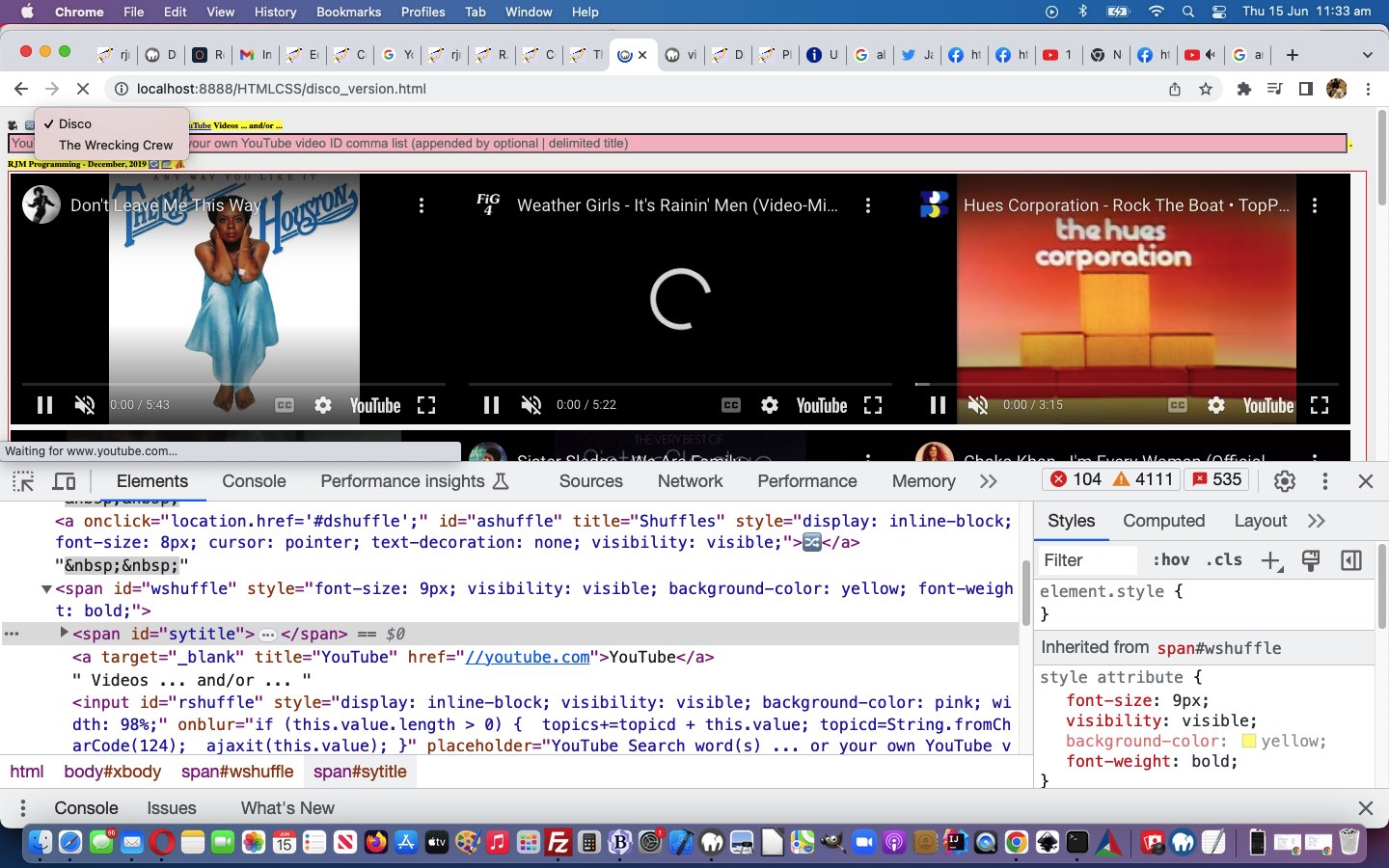Go back with the browser back arrow
The height and width of the screenshot is (868, 1389).
tap(21, 89)
